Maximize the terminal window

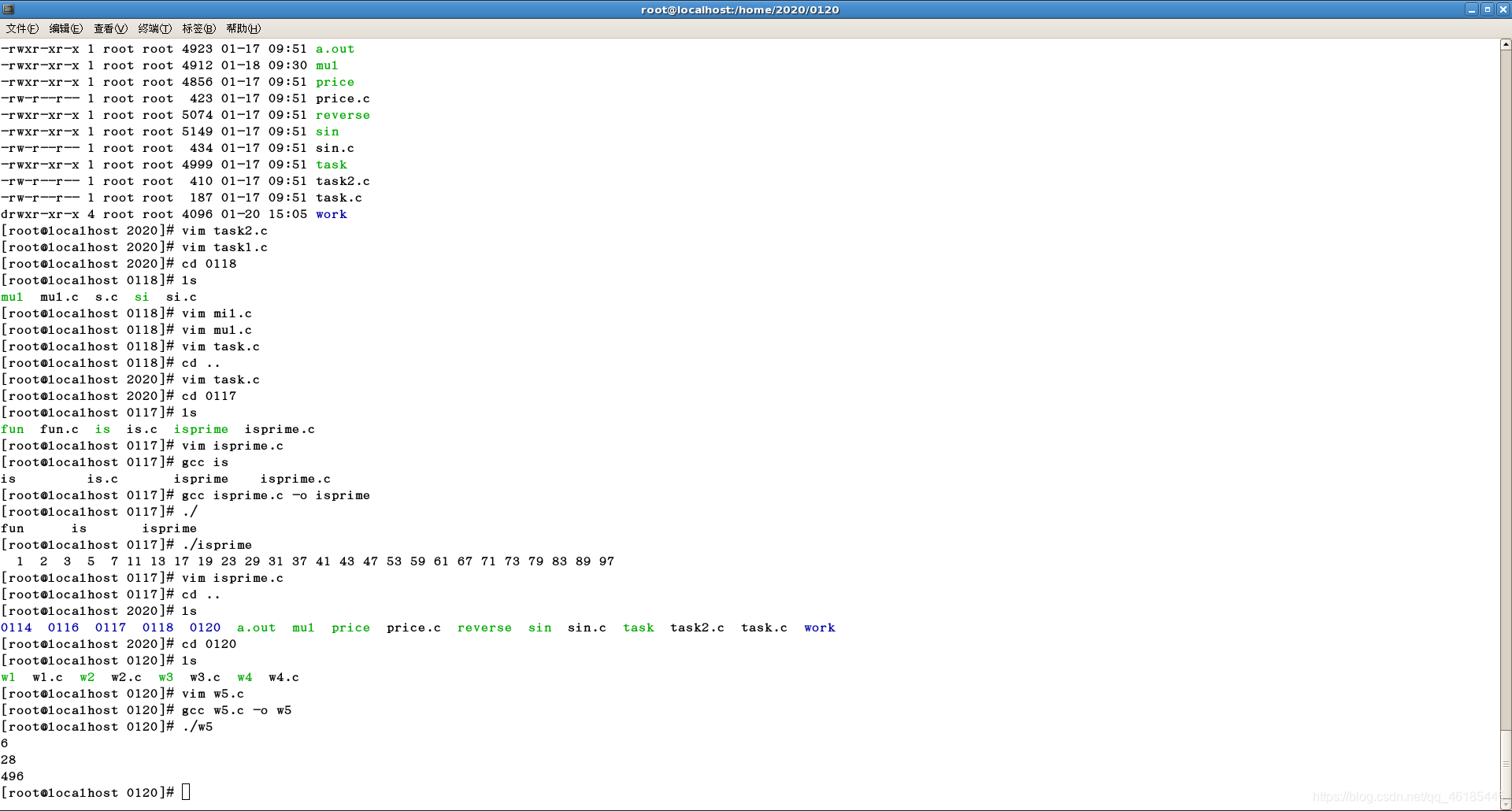1487,9
